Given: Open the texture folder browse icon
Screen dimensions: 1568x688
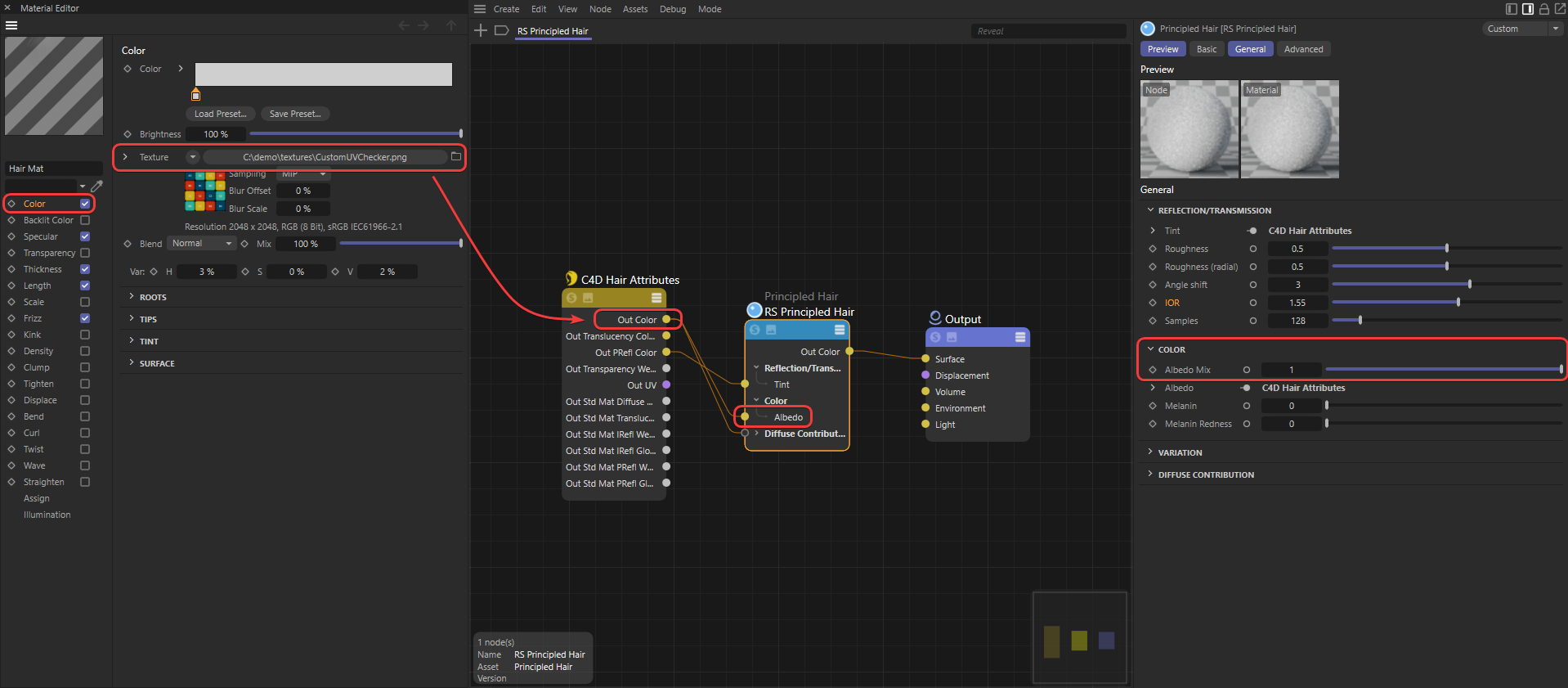Looking at the screenshot, I should (x=456, y=156).
